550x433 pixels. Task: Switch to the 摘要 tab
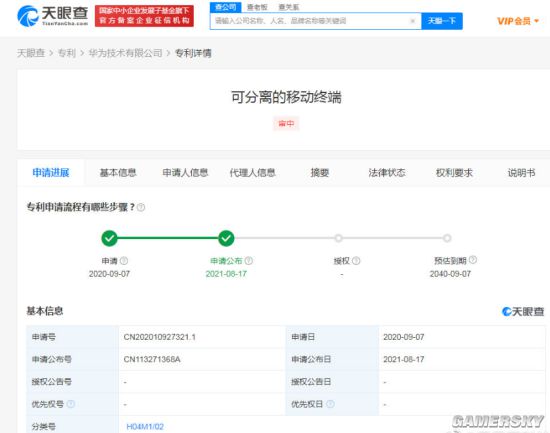[320, 173]
